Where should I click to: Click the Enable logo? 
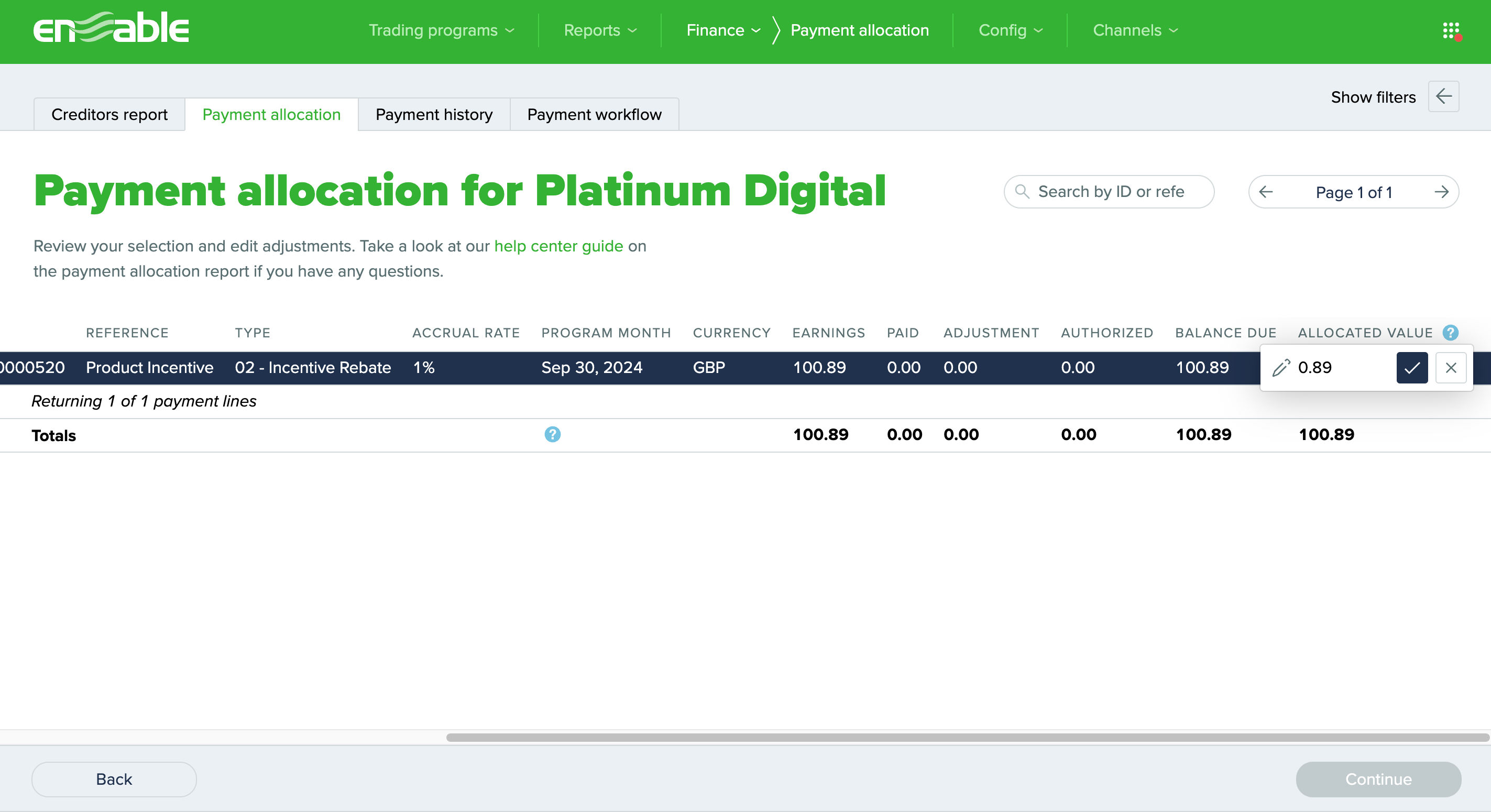111,28
